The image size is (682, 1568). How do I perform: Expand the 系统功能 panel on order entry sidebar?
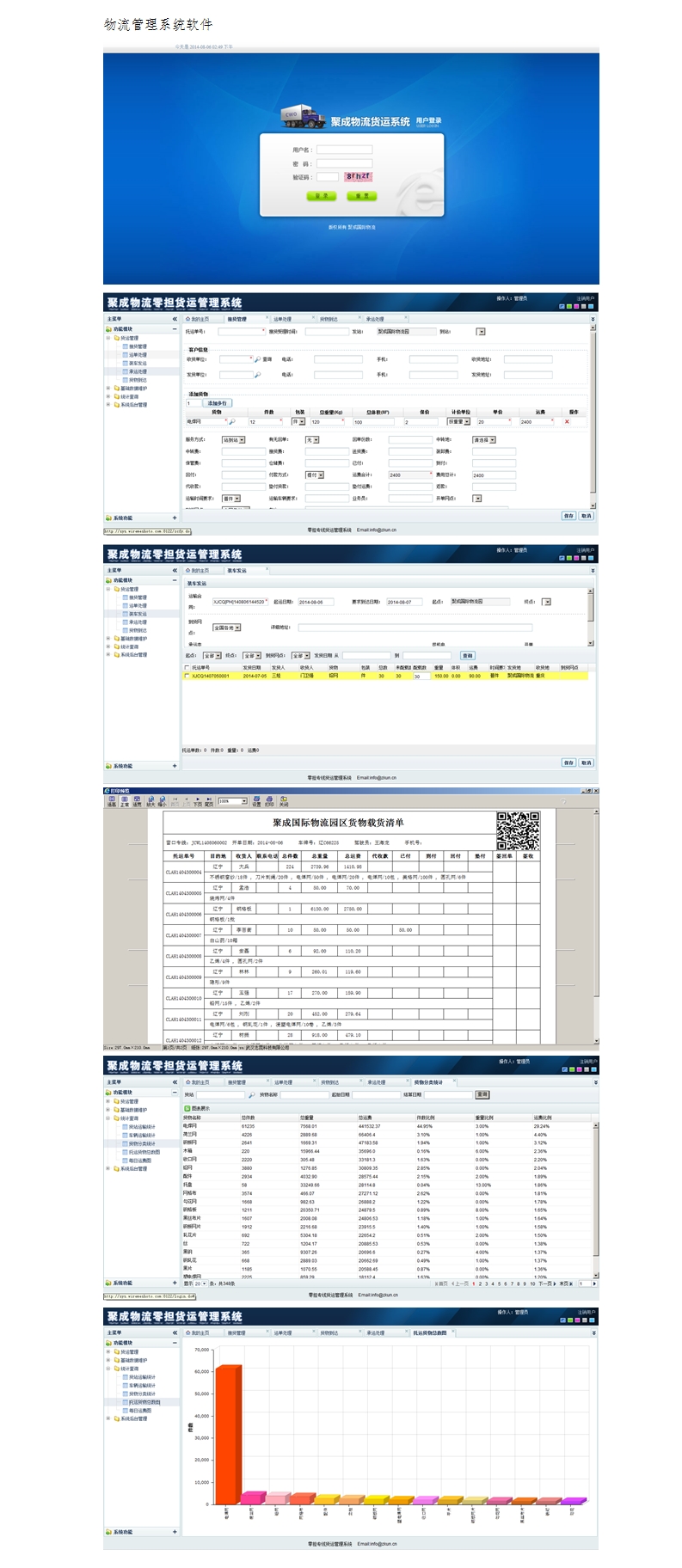click(175, 518)
